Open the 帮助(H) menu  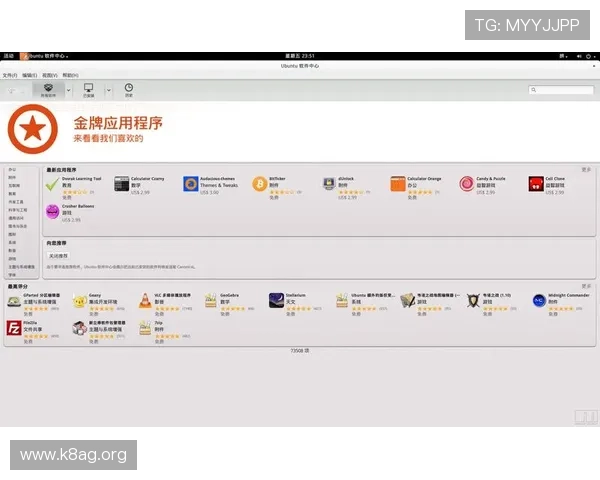(70, 75)
